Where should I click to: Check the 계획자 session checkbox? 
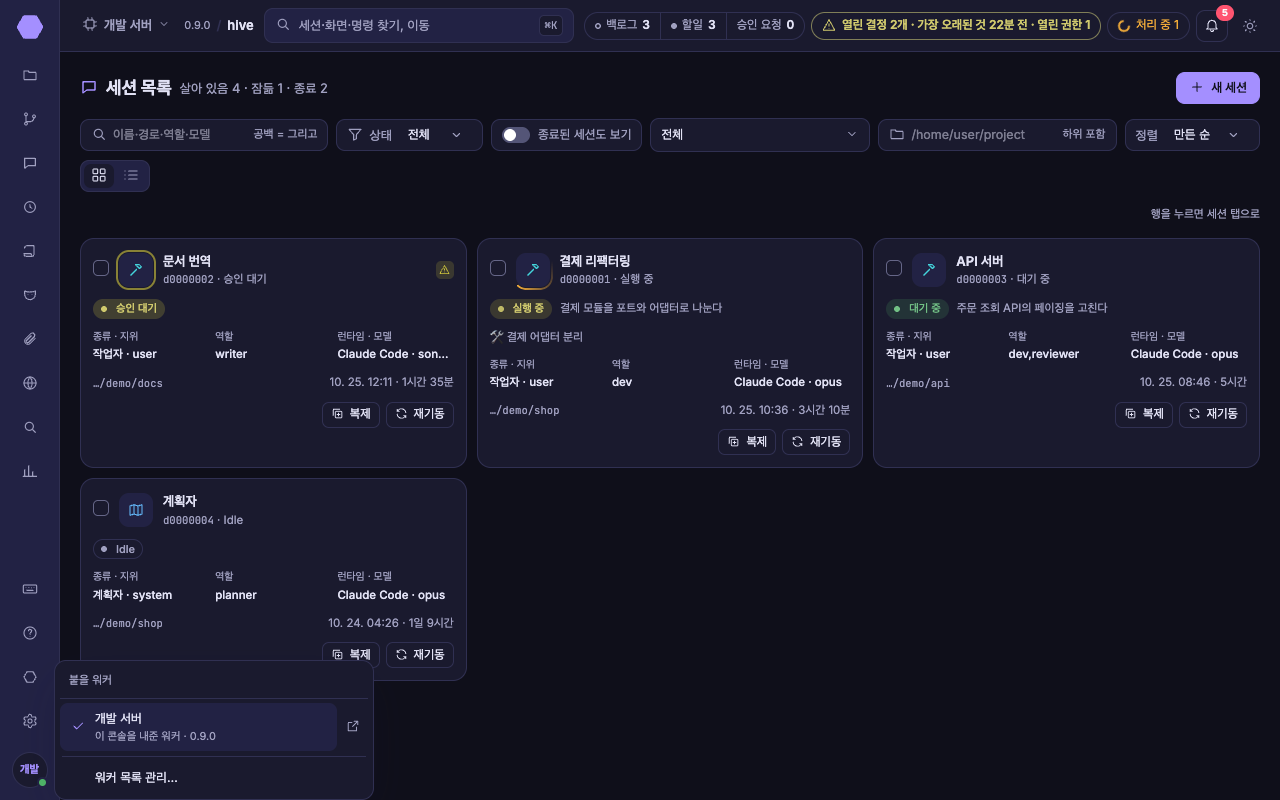tap(101, 508)
